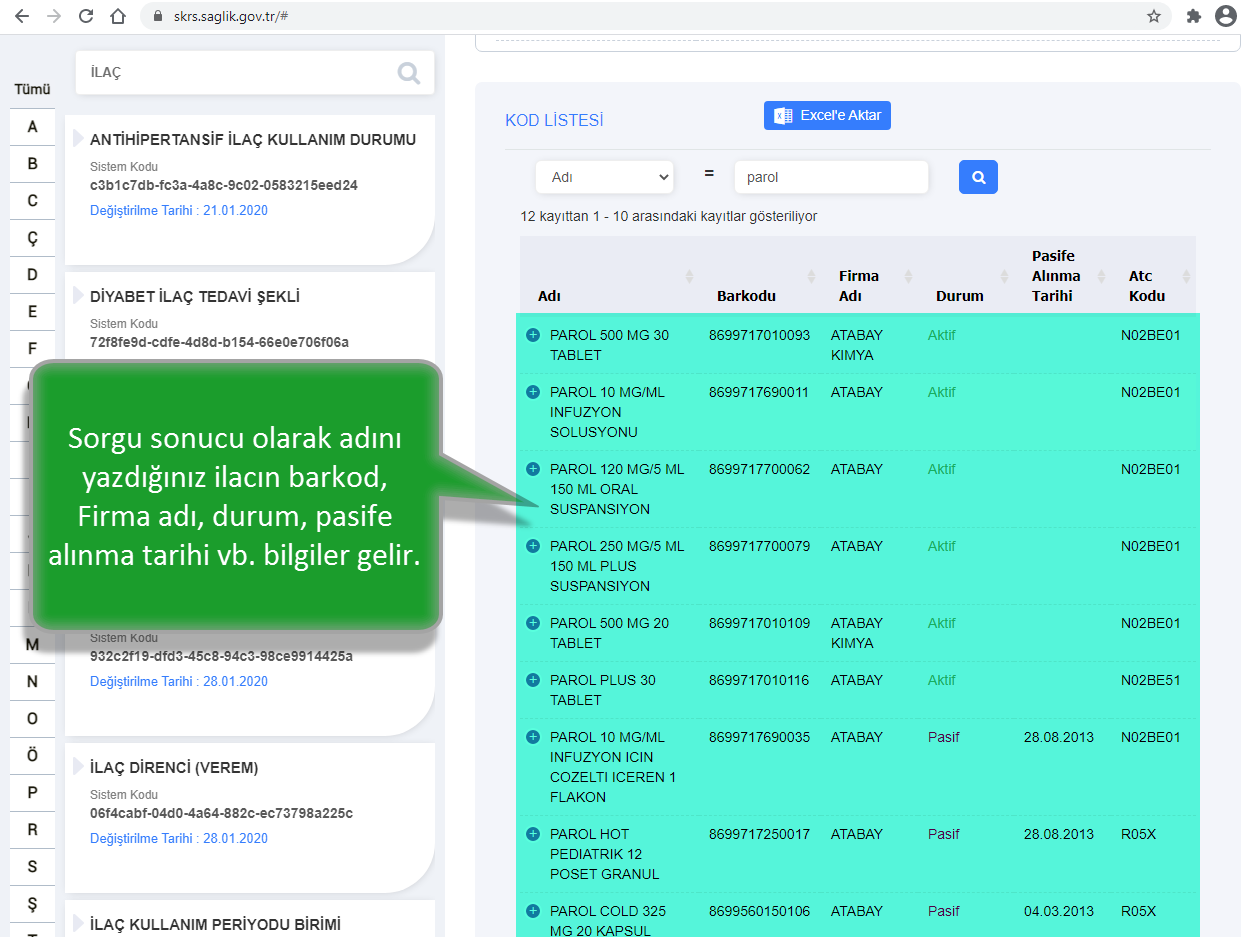Filter list by letter Ç
Screen dimensions: 1241x937
(x=32, y=238)
